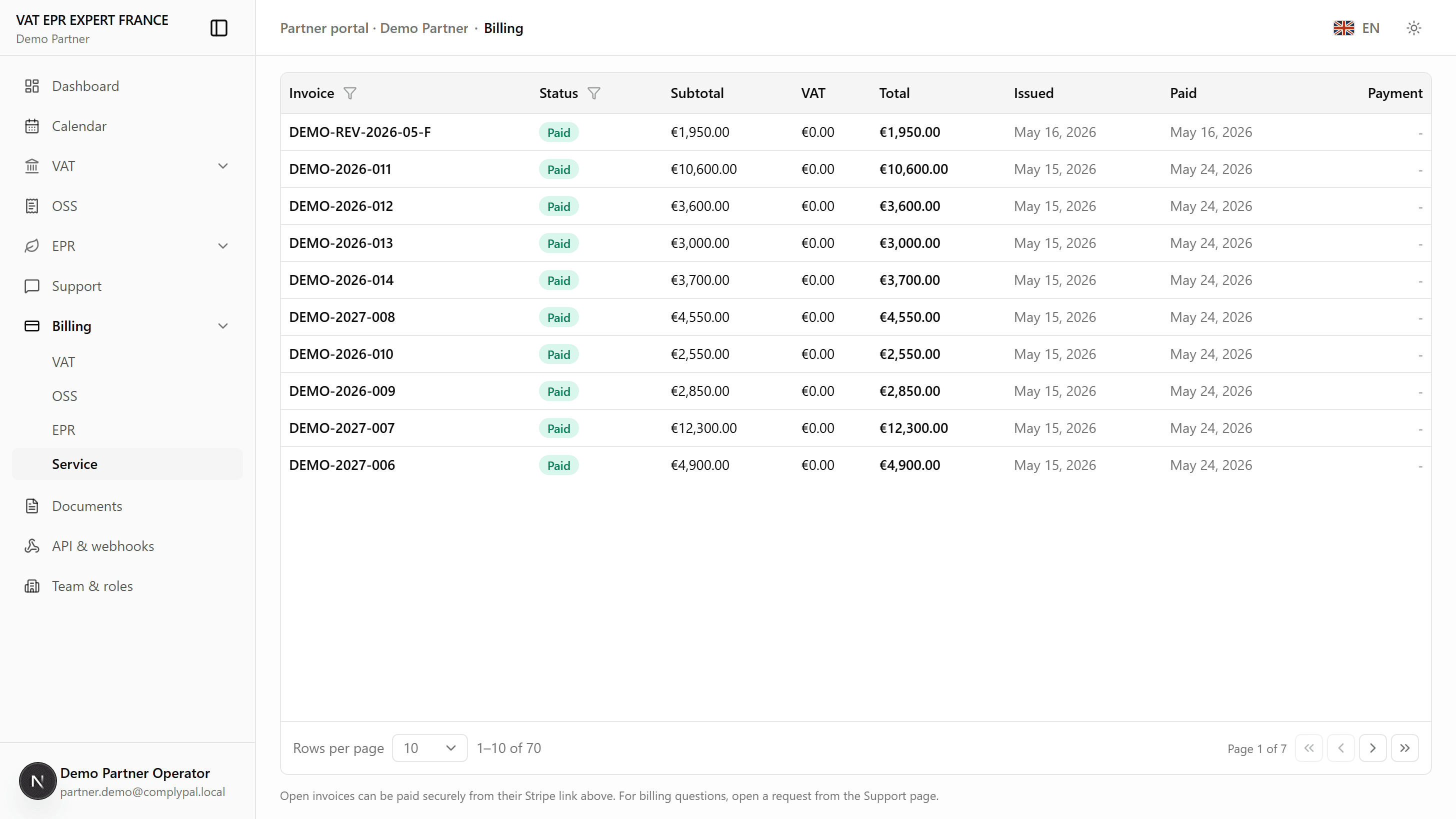This screenshot has width=1456, height=819.
Task: Click the Paid badge for DEMO-2026-013
Action: 558,243
